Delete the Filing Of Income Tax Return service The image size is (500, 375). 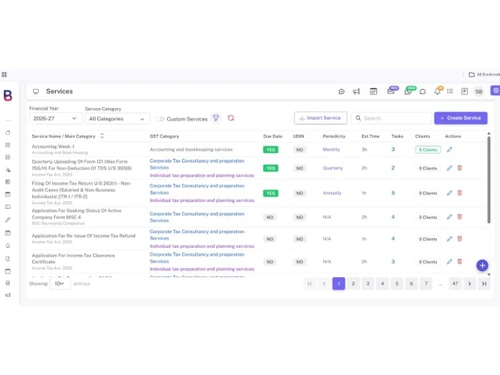click(460, 193)
